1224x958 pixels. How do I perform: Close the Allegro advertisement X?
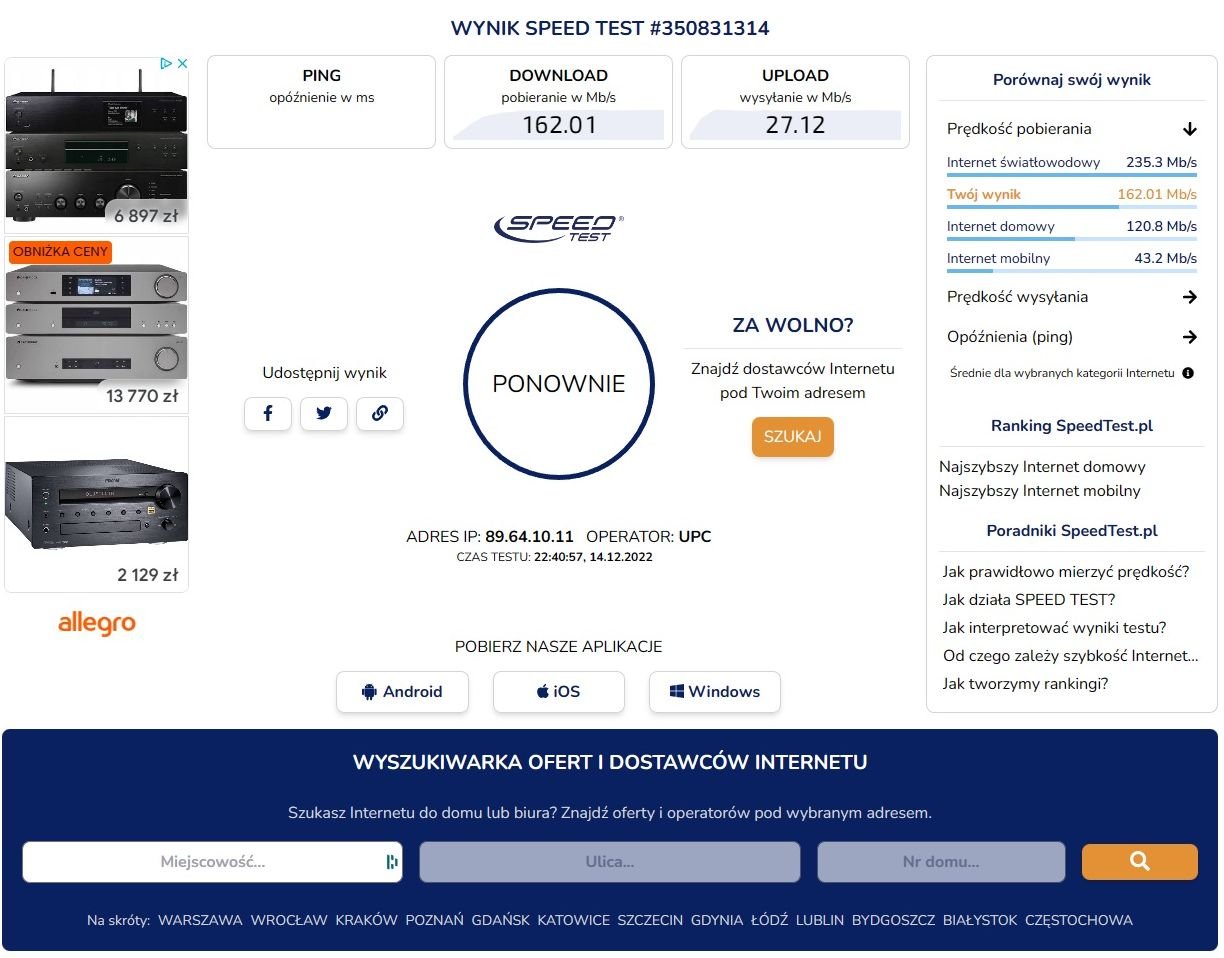pos(182,63)
